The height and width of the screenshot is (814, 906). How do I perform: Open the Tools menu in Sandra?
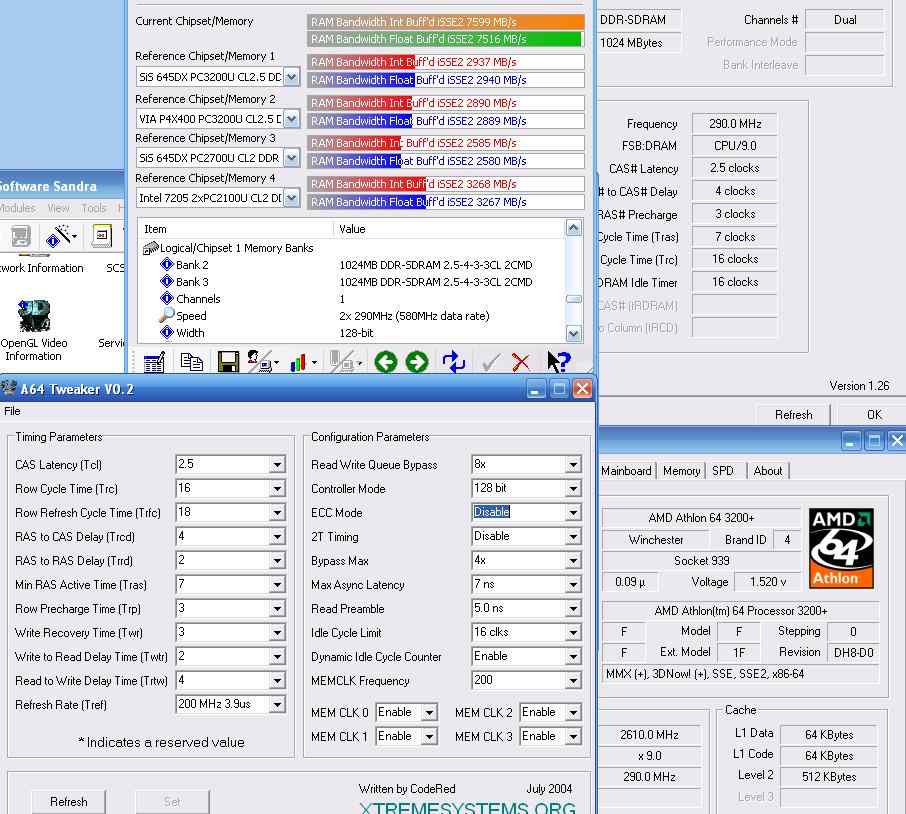point(94,208)
